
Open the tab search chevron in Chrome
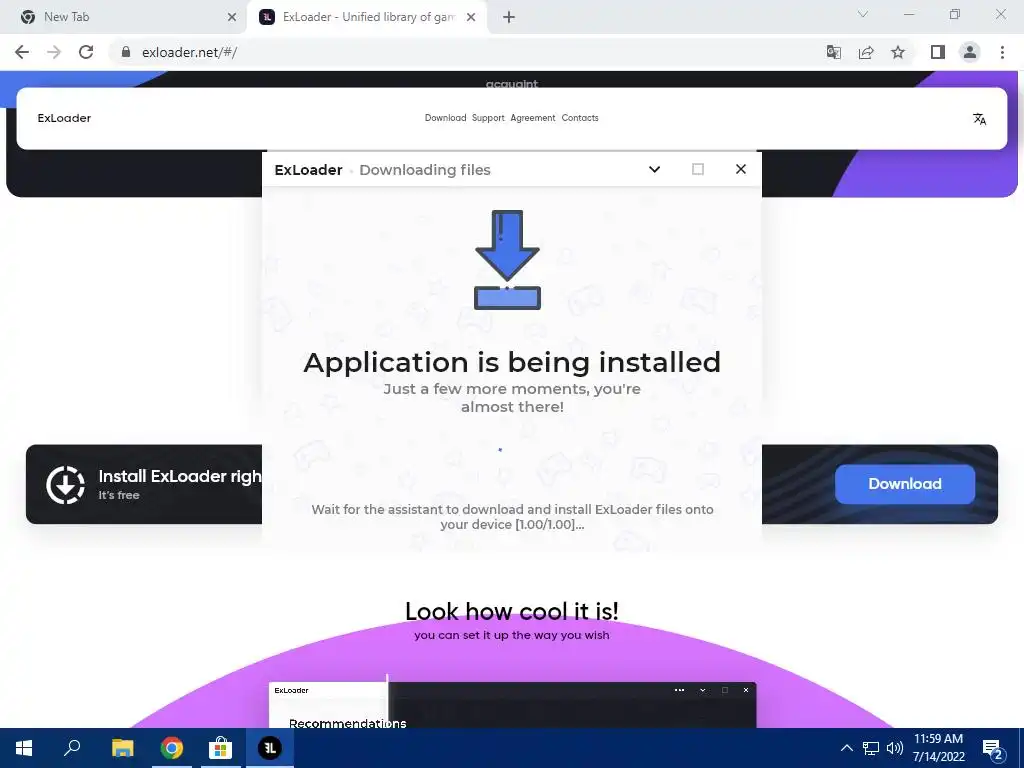pyautogui.click(x=863, y=14)
